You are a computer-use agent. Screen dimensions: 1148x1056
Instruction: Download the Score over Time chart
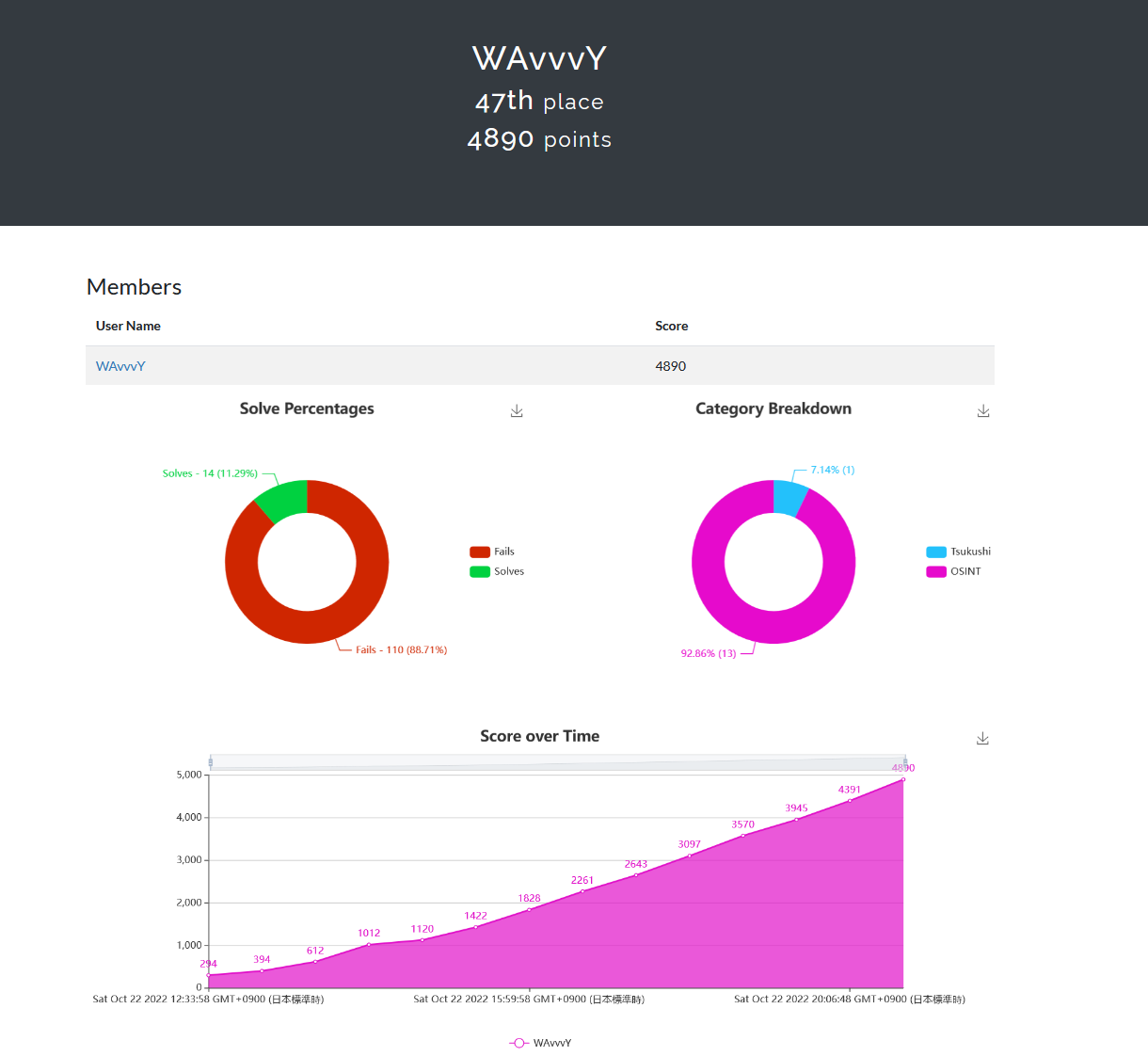pos(982,739)
